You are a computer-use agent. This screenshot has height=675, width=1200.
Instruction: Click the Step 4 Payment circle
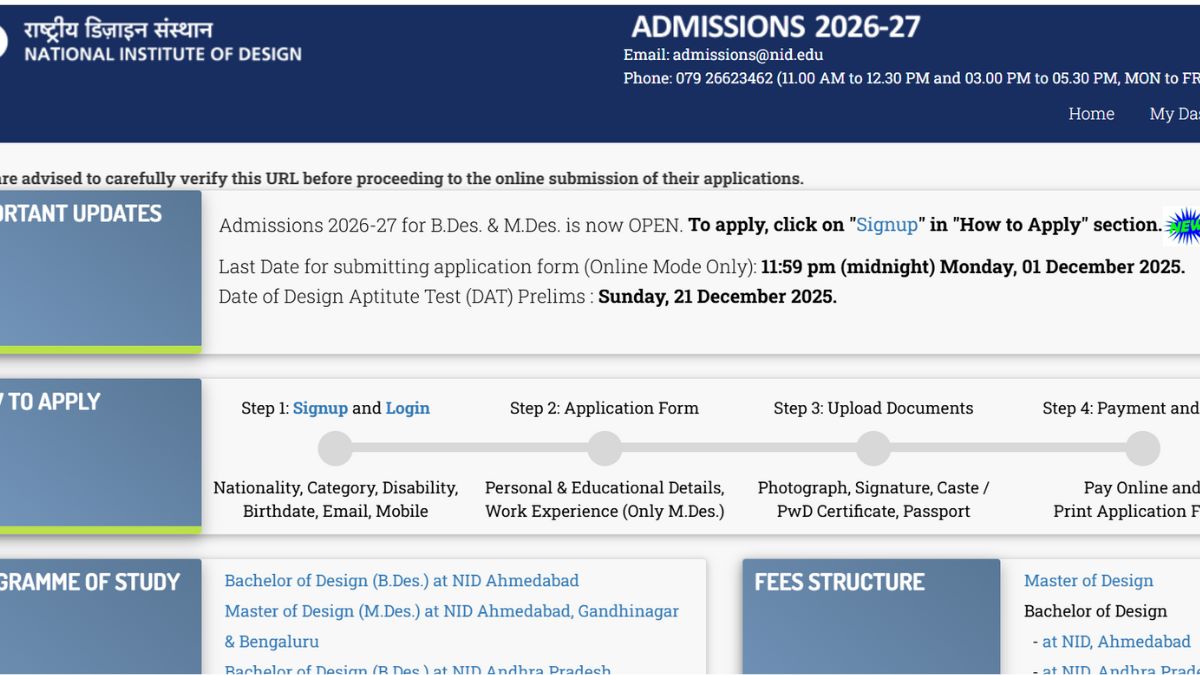(x=1142, y=449)
